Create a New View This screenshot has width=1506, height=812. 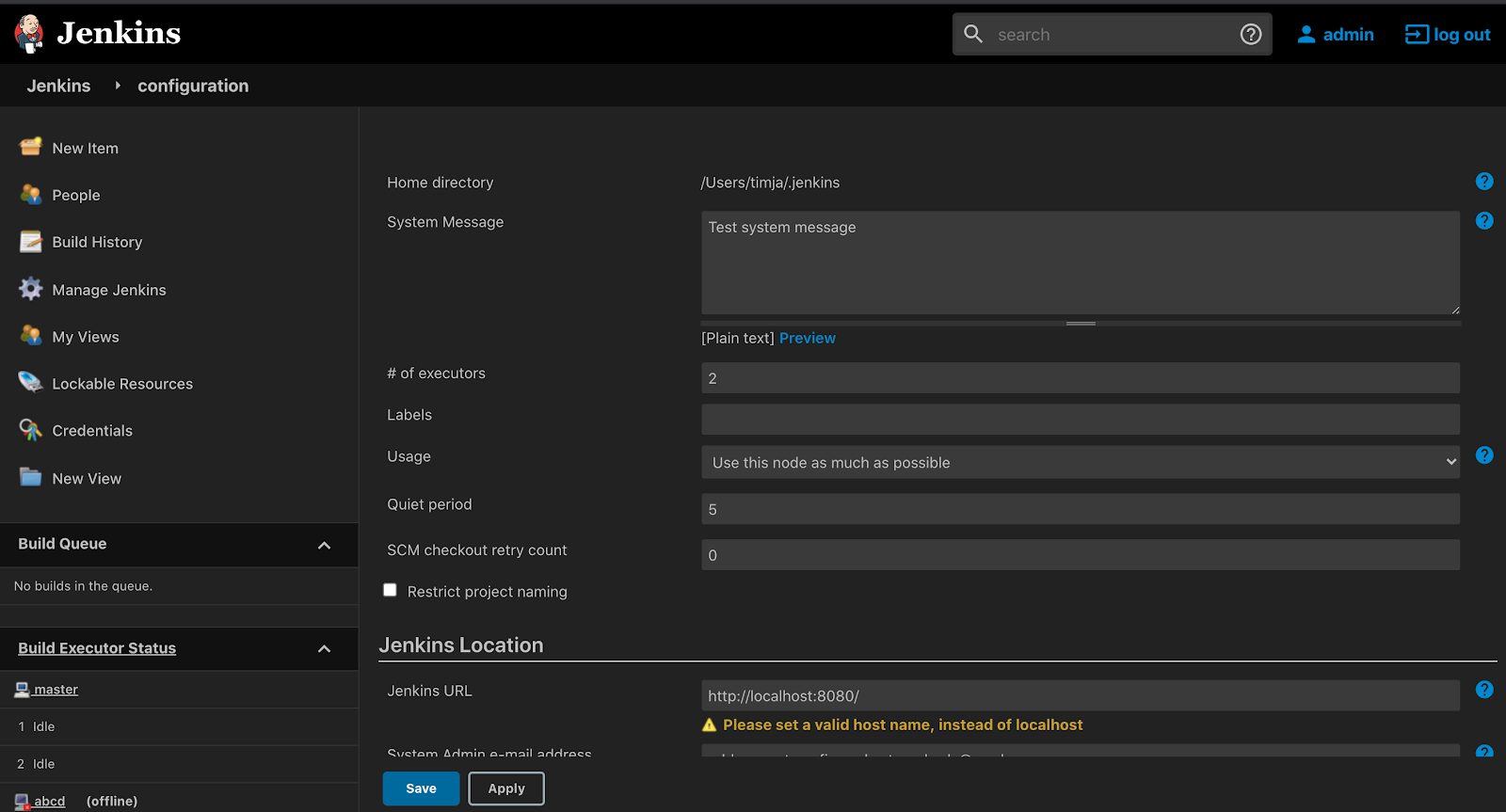point(87,478)
